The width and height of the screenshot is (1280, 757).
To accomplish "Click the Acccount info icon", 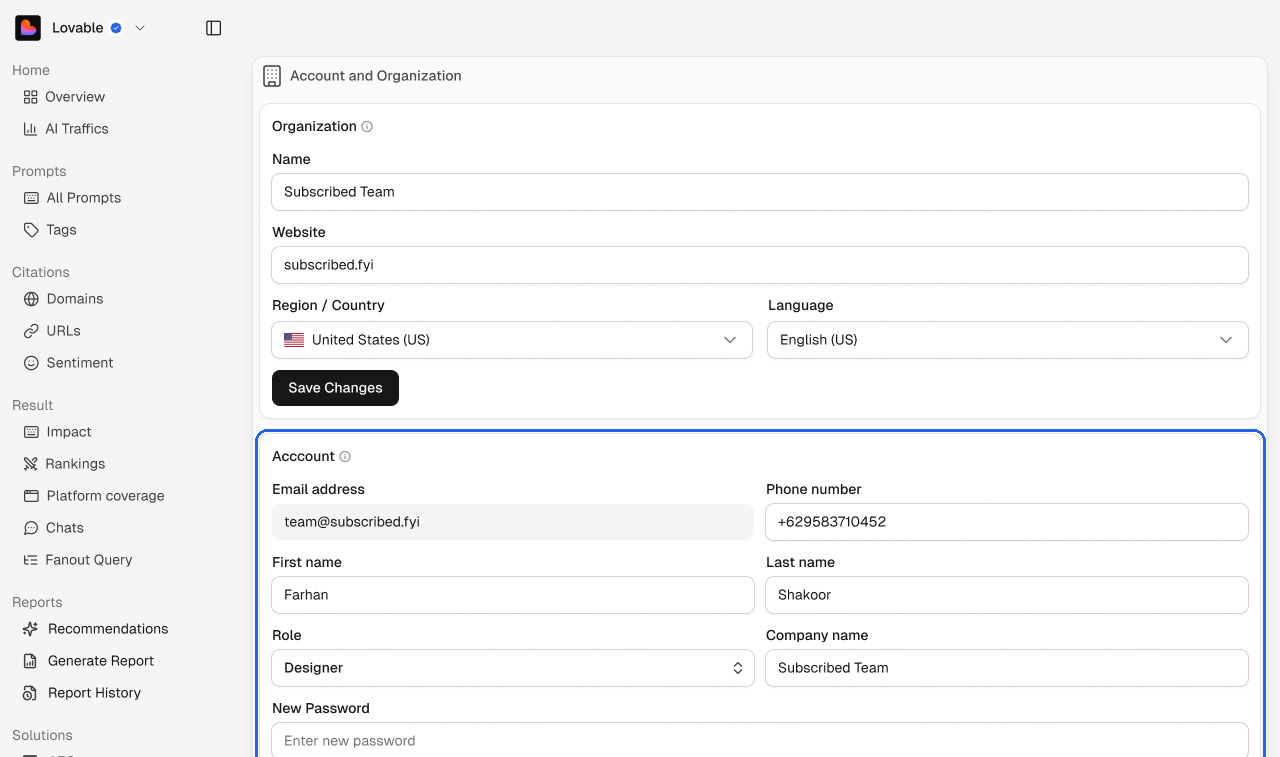I will point(345,457).
